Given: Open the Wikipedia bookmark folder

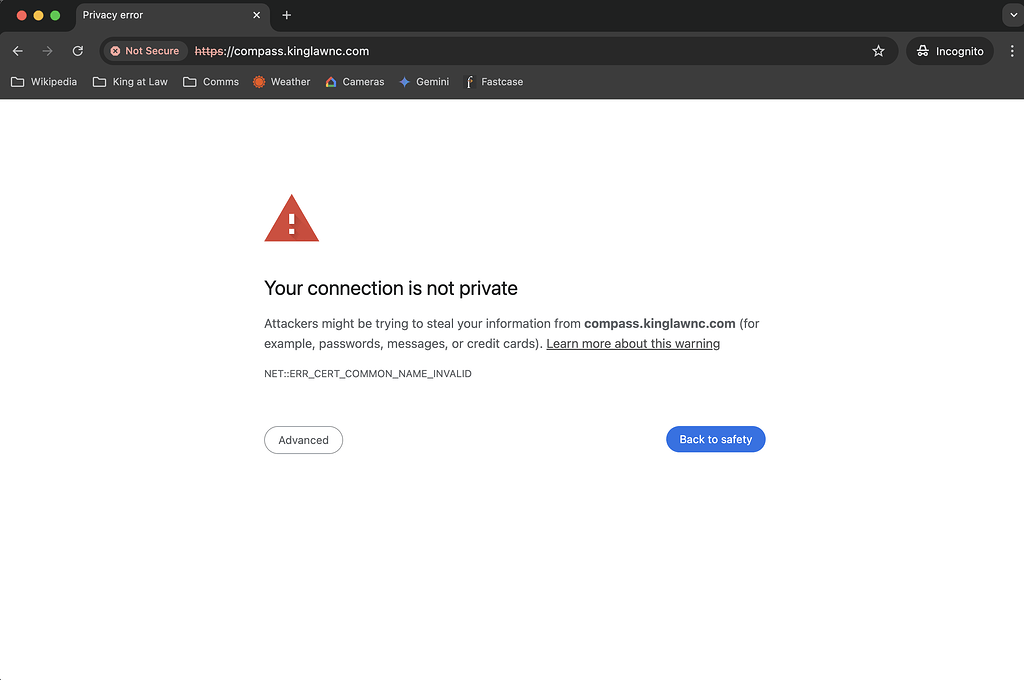Looking at the screenshot, I should pos(44,82).
